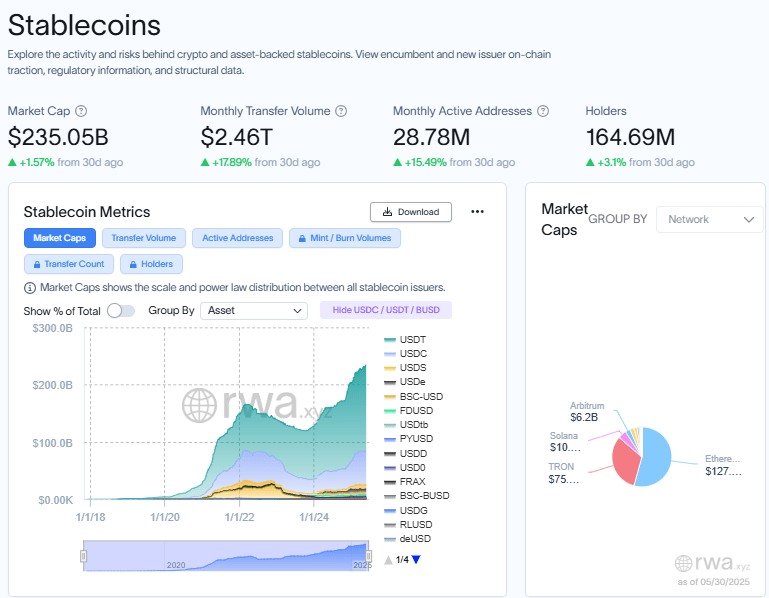769x598 pixels.
Task: Click Hide USDC / USDT / BUSD button
Action: click(386, 310)
